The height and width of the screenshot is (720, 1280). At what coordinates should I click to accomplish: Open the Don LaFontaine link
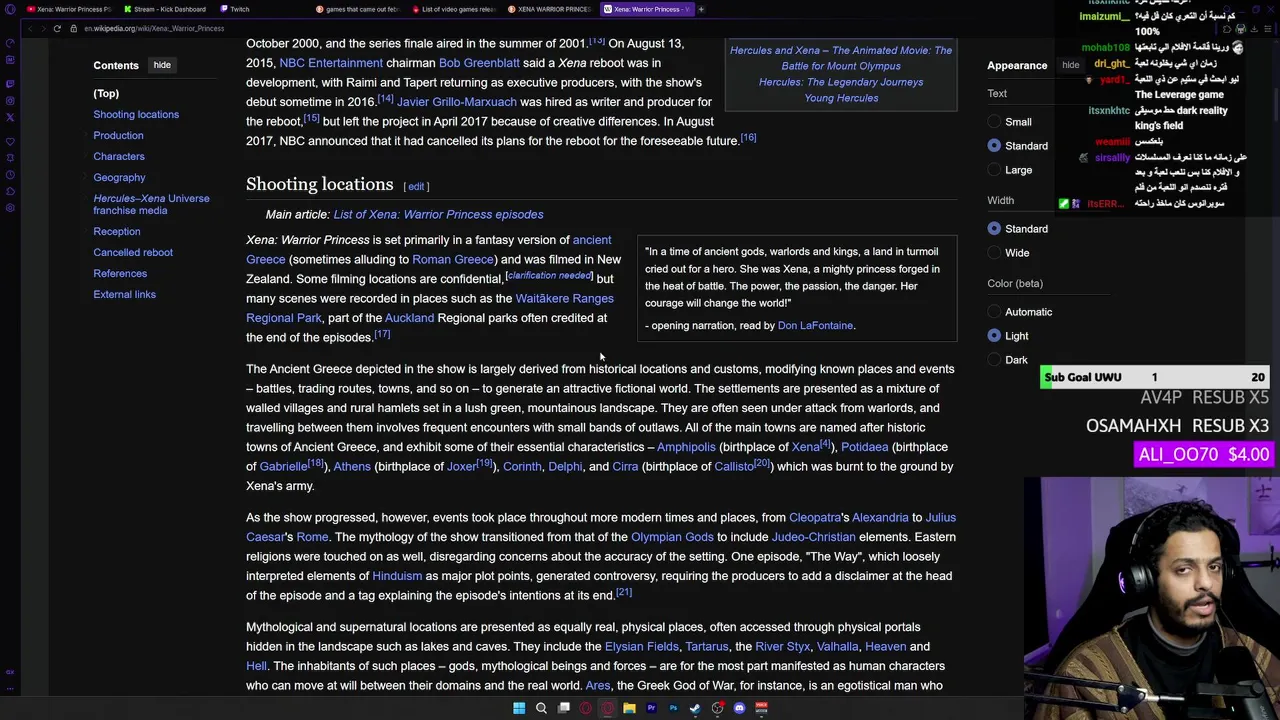click(815, 325)
